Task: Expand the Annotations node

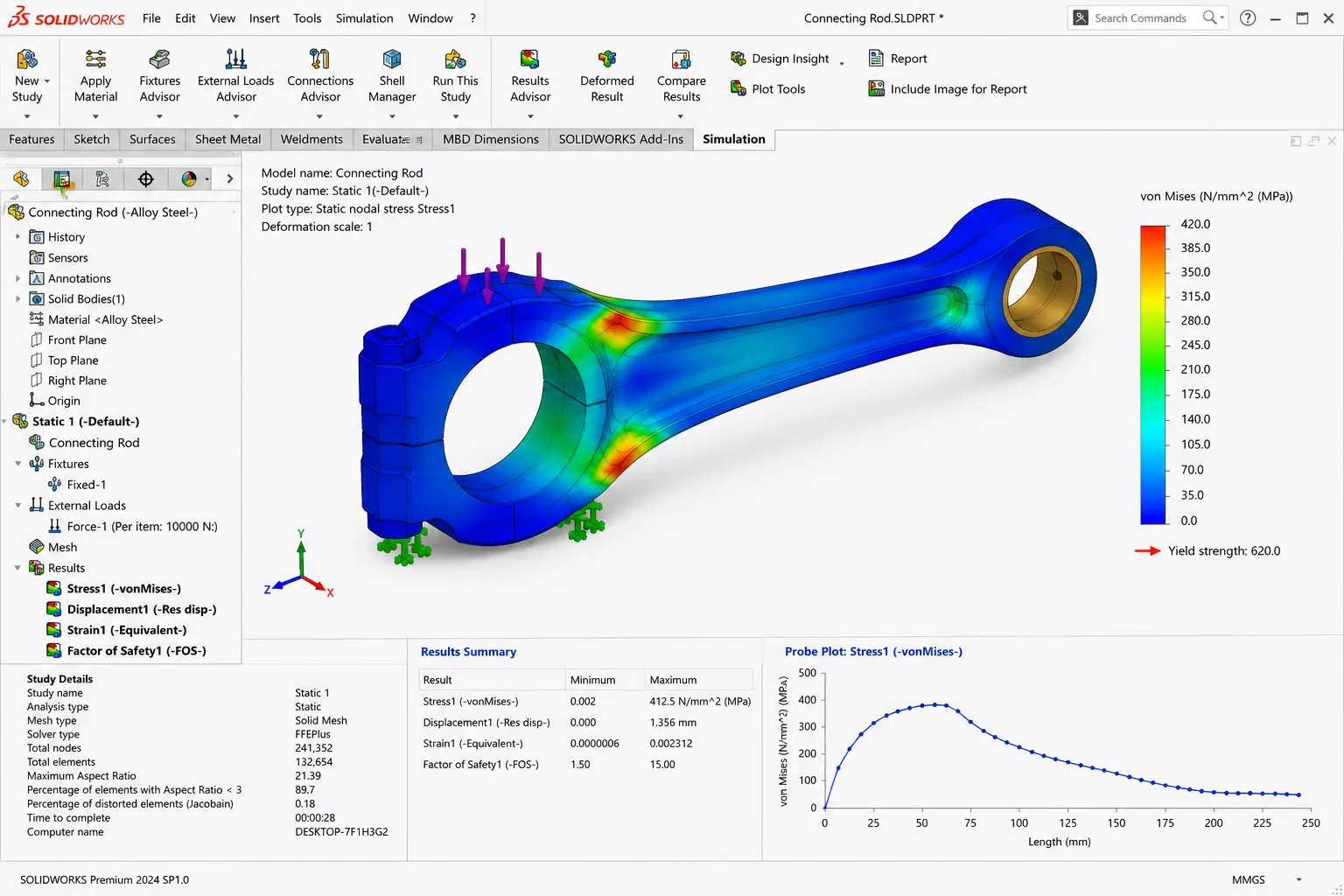Action: (x=17, y=278)
